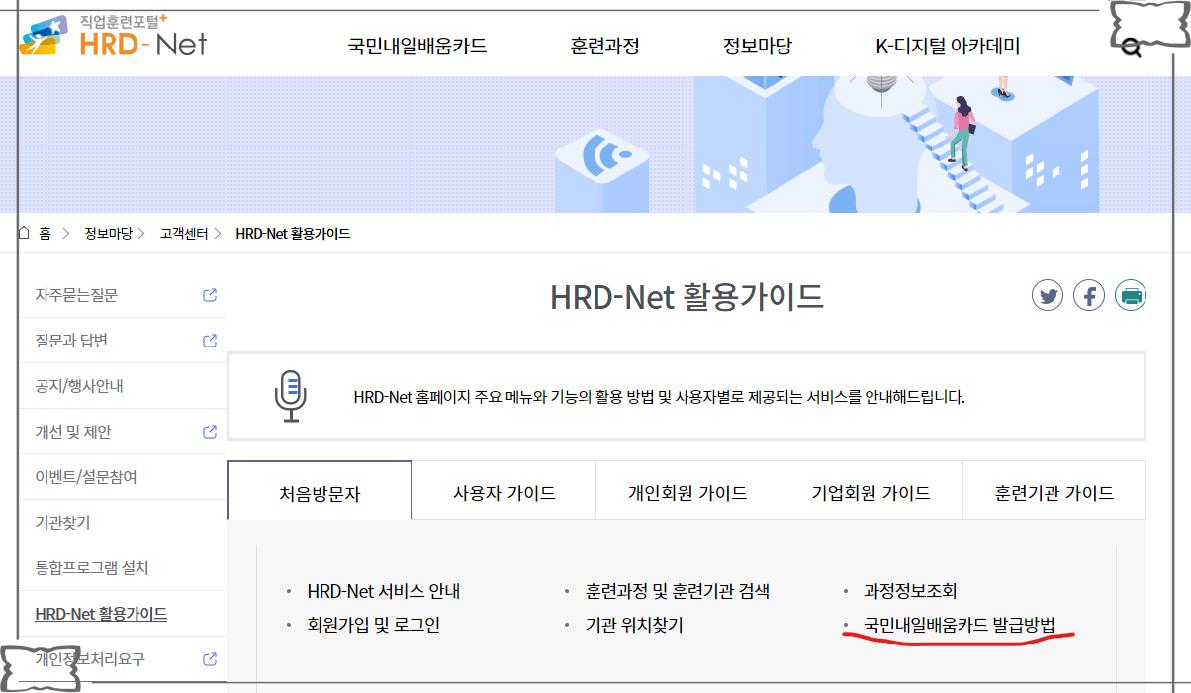Image resolution: width=1191 pixels, height=693 pixels.
Task: Switch to the 개인회원 가이드 tab
Action: click(x=688, y=490)
